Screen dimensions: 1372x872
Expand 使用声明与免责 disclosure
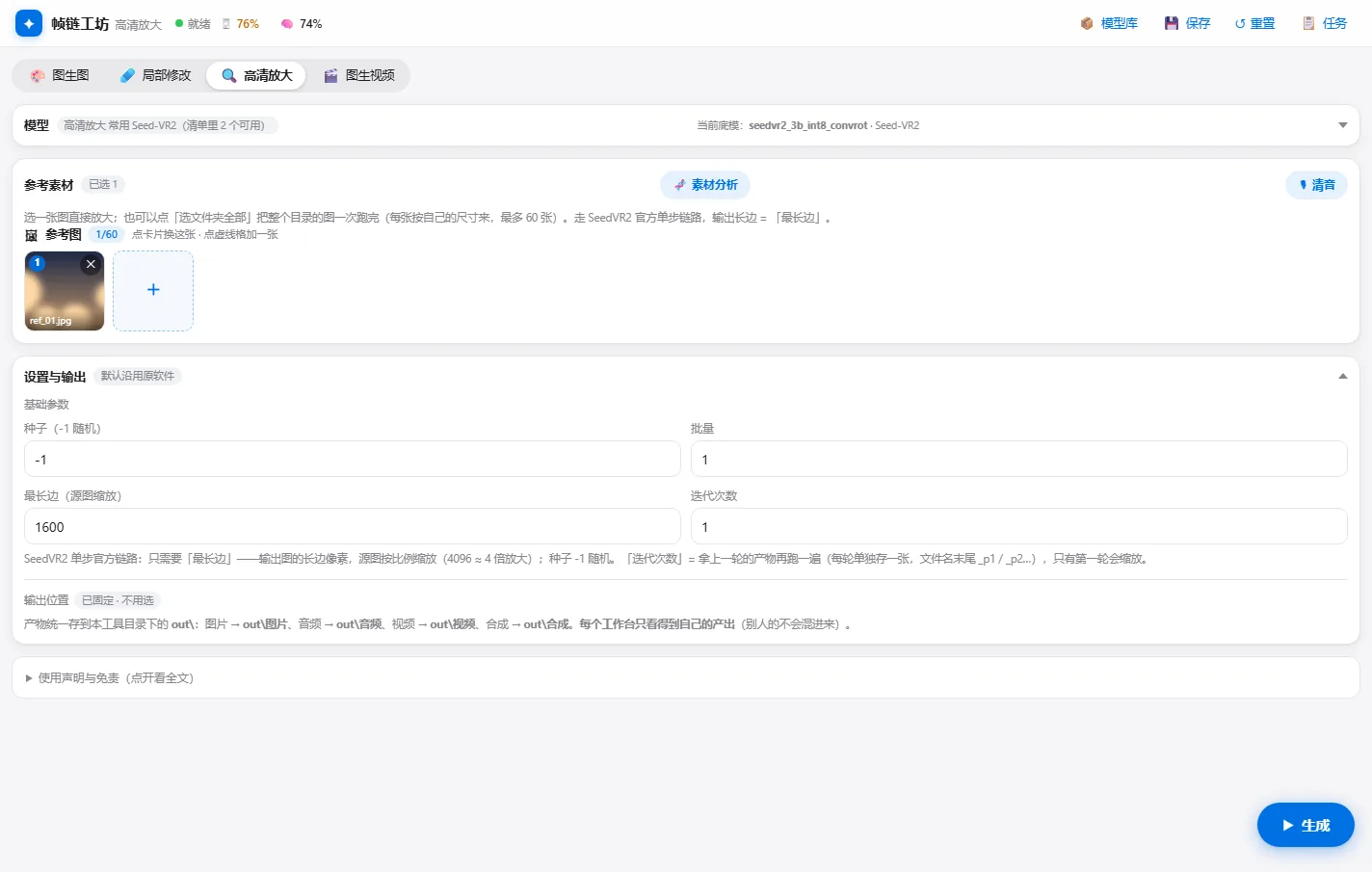click(109, 678)
